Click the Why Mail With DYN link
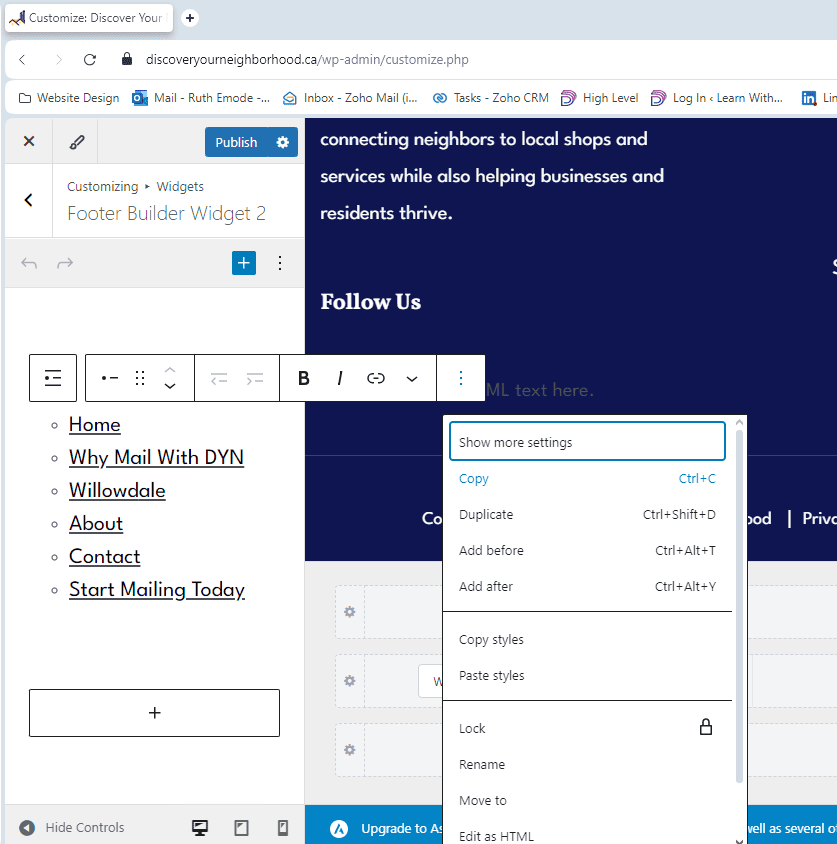This screenshot has width=837, height=844. pos(156,457)
